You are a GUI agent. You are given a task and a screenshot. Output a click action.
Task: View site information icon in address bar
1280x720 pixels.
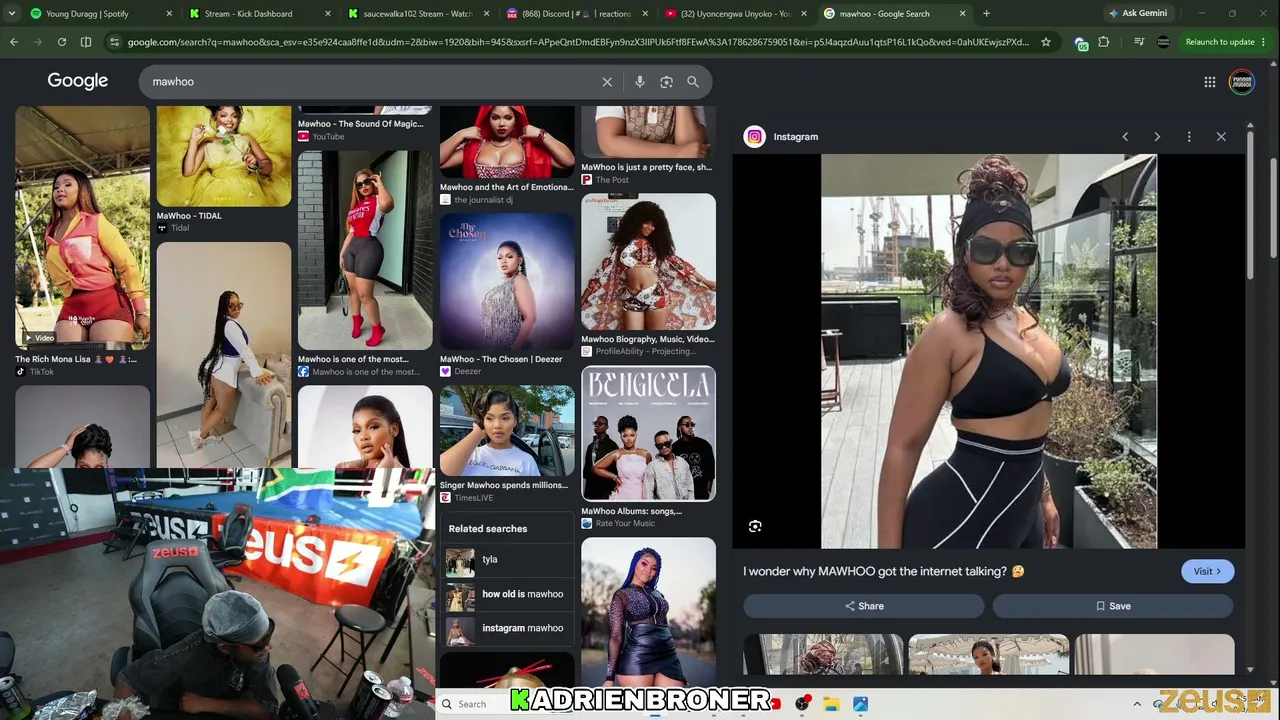[x=115, y=42]
